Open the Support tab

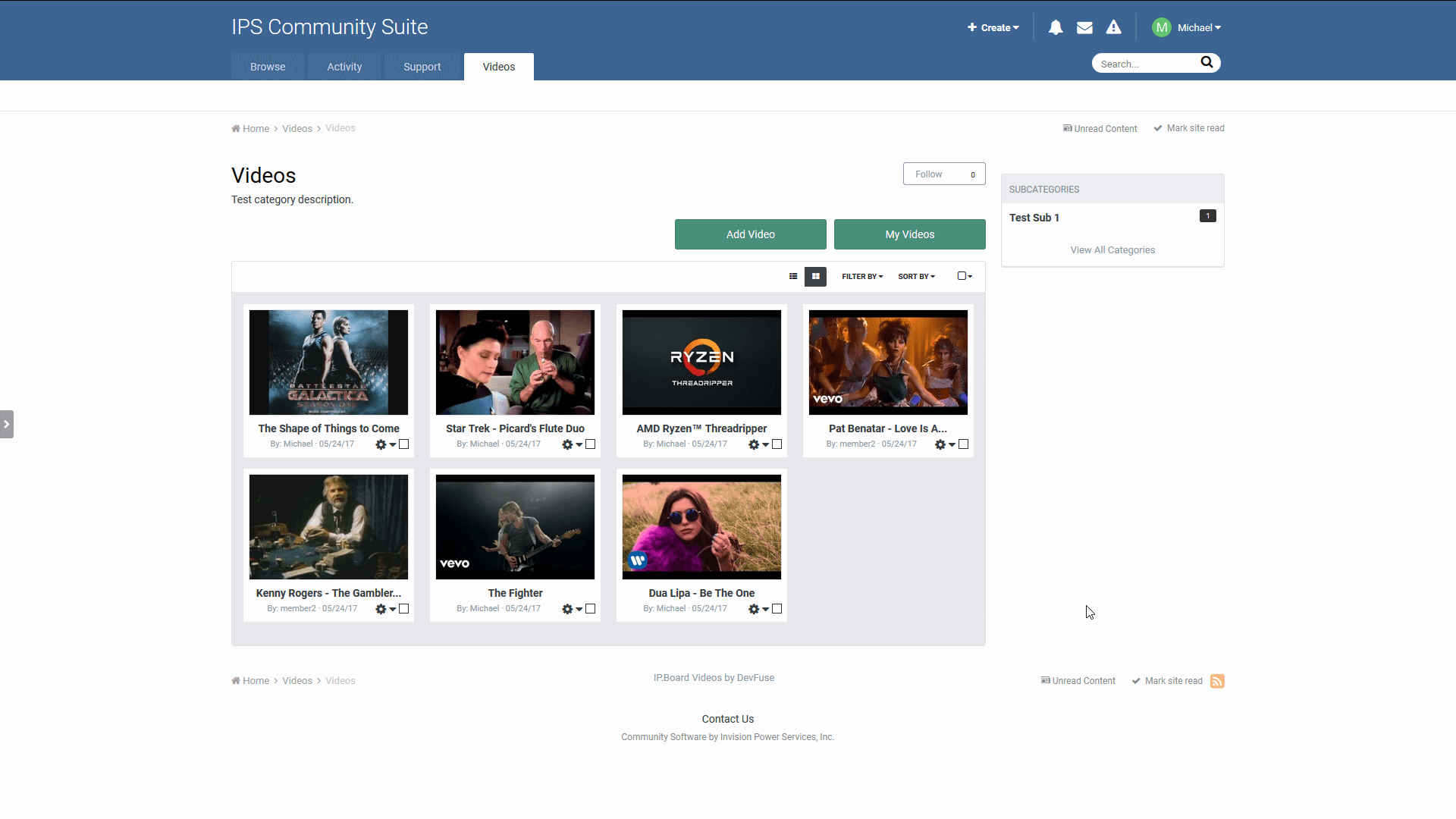pyautogui.click(x=422, y=67)
